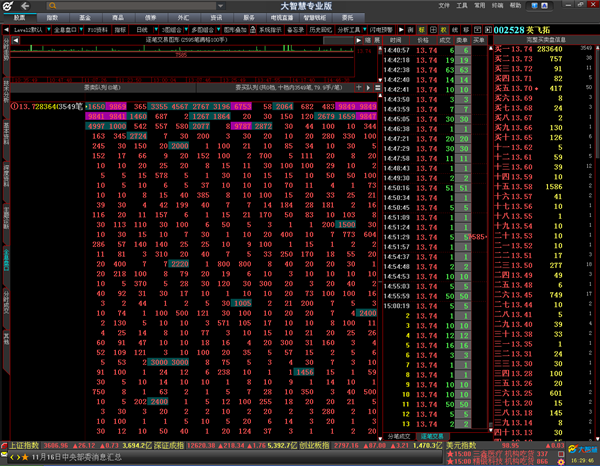The width and height of the screenshot is (600, 466).
Task: Open the 分析工具 dropdown arrow
Action: point(365,29)
